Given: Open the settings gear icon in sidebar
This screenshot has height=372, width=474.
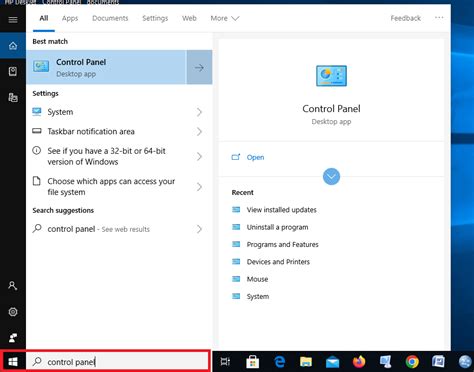Looking at the screenshot, I should pos(13,312).
